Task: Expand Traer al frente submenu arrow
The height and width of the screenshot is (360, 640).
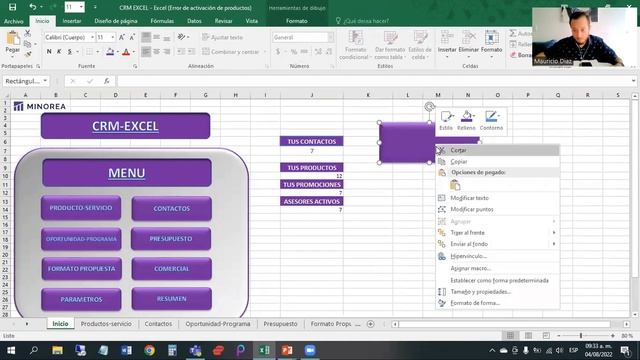Action: 554,233
